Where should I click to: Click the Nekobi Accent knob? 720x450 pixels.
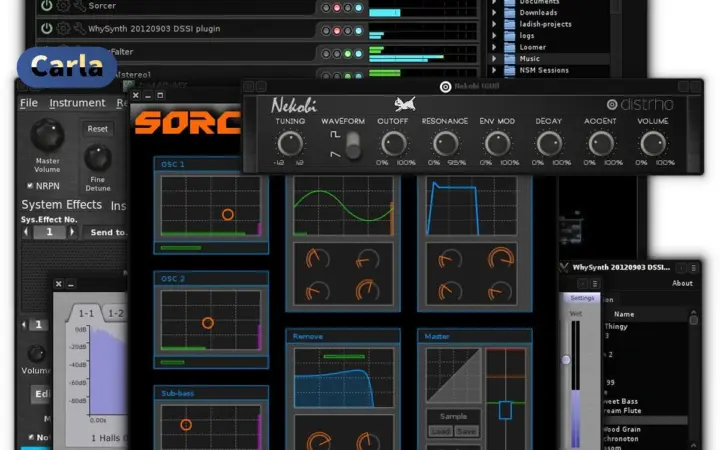601,144
